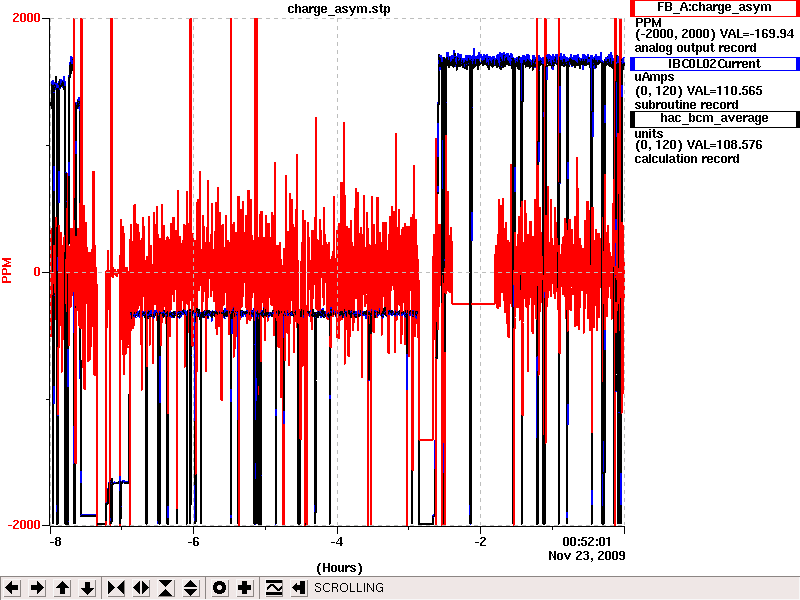
Task: Click the PPM y-axis title
Action: [7, 270]
